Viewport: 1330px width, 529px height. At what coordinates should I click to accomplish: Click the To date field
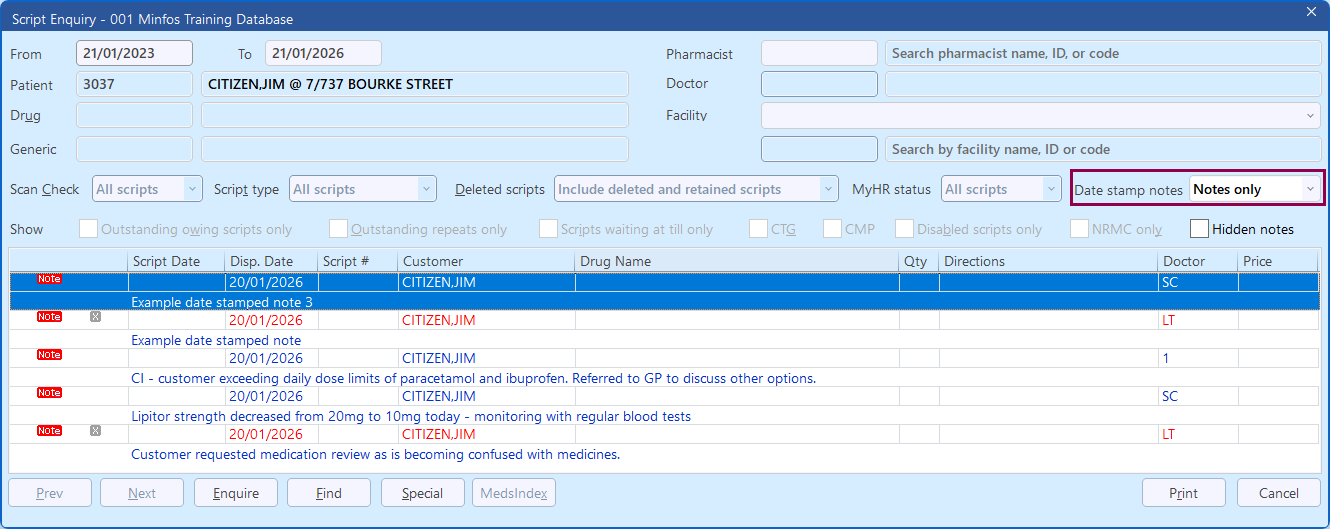323,53
